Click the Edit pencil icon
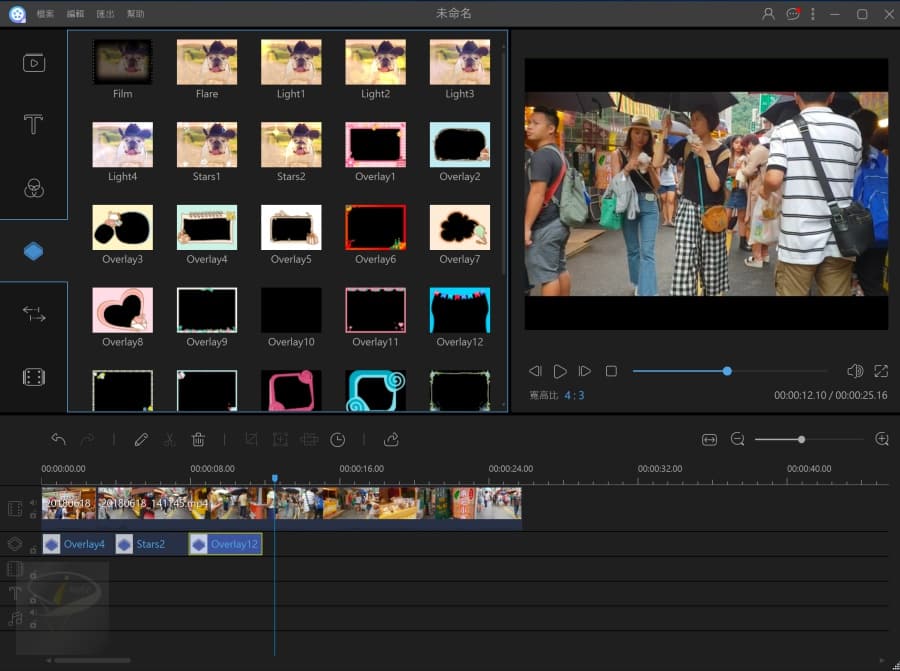 (141, 439)
